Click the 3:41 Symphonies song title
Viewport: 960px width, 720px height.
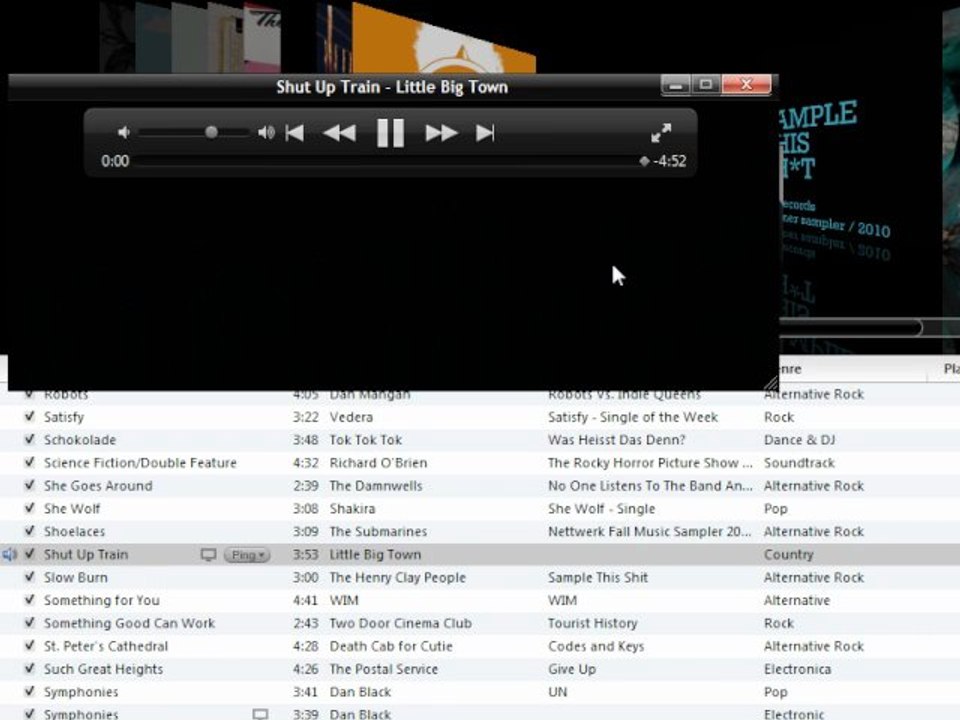coord(81,692)
